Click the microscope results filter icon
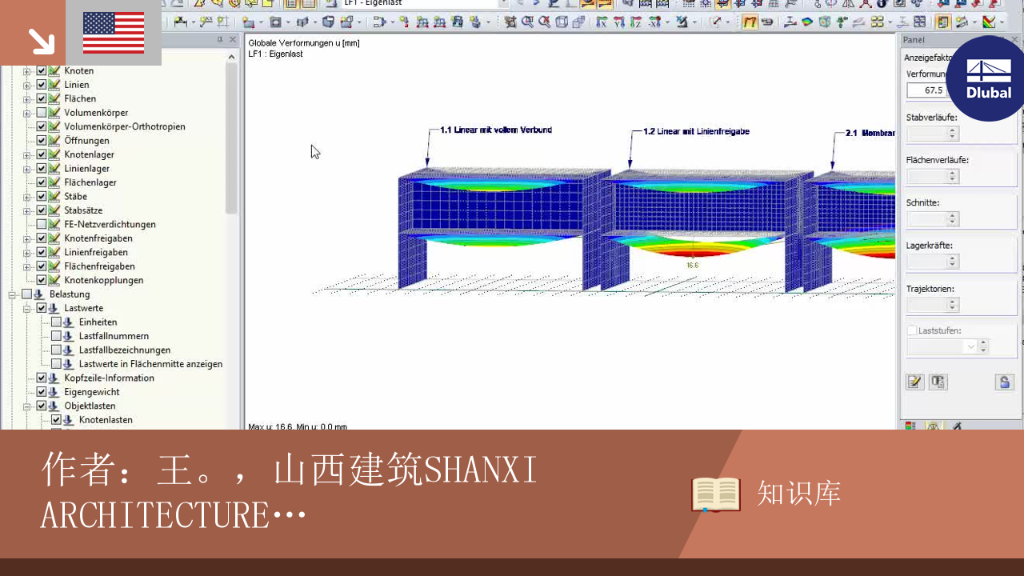1024x576 pixels. click(x=681, y=22)
